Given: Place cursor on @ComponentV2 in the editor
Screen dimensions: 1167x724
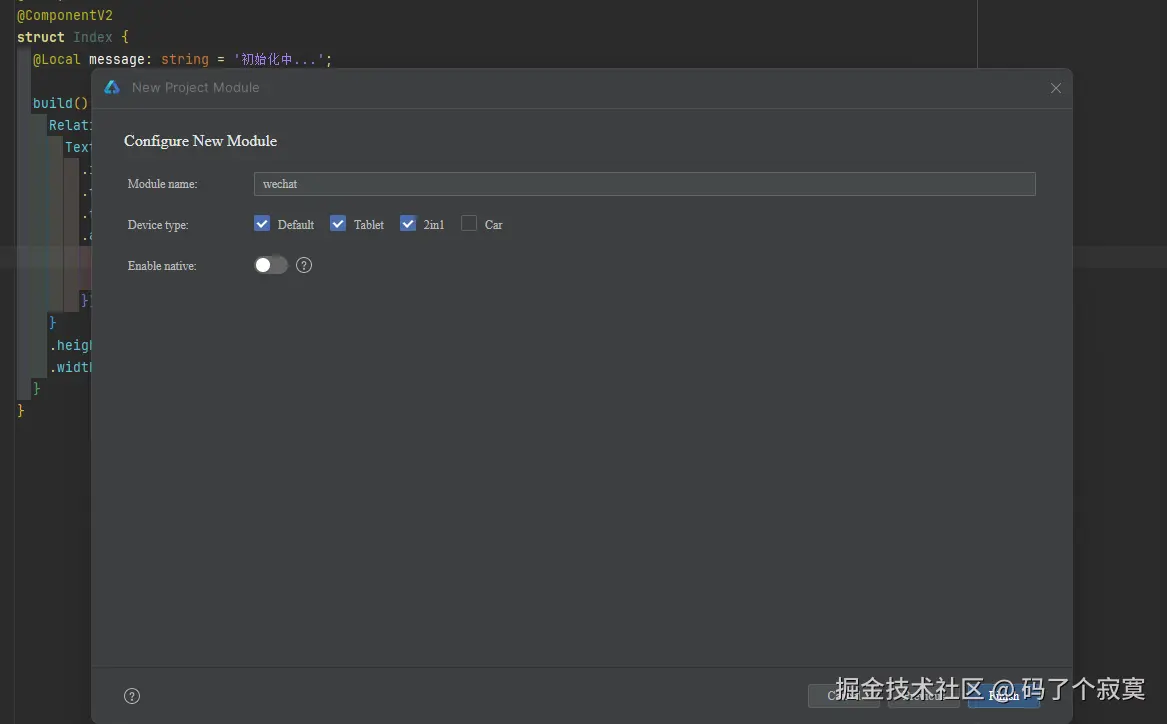Looking at the screenshot, I should (x=65, y=15).
